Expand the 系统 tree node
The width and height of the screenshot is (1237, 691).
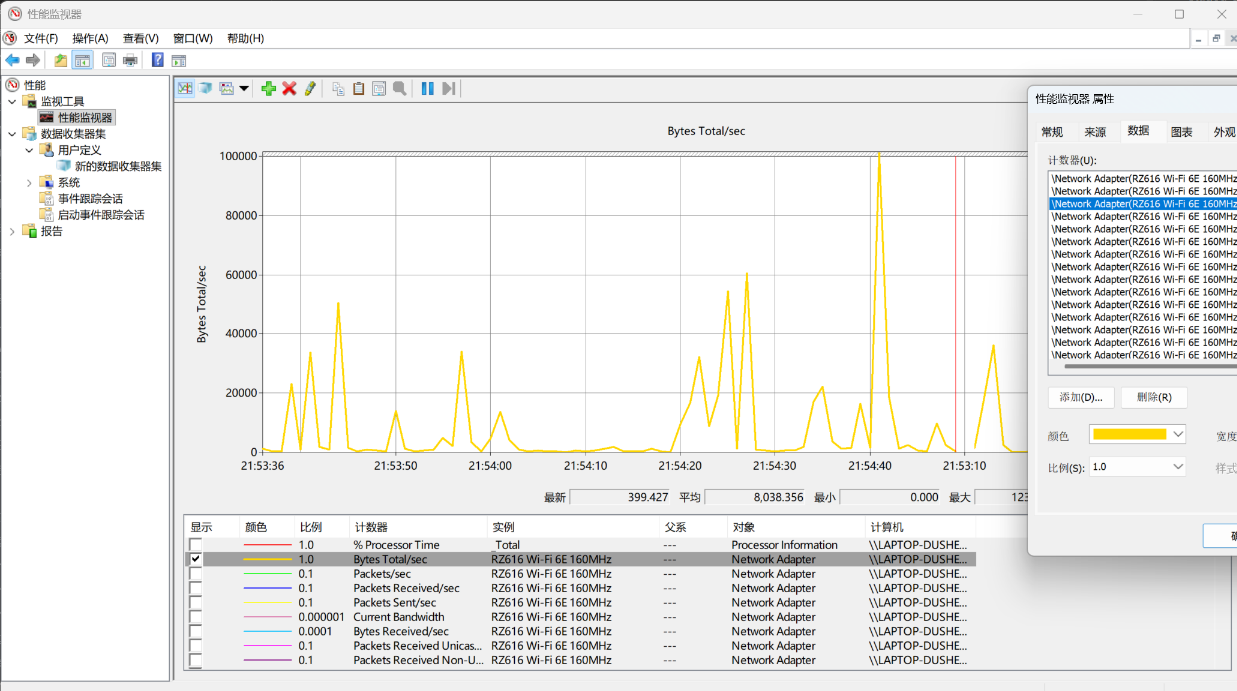tap(29, 183)
